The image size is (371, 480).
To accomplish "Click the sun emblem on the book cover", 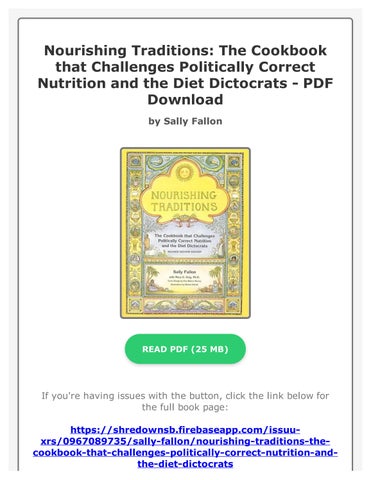I will click(x=183, y=172).
